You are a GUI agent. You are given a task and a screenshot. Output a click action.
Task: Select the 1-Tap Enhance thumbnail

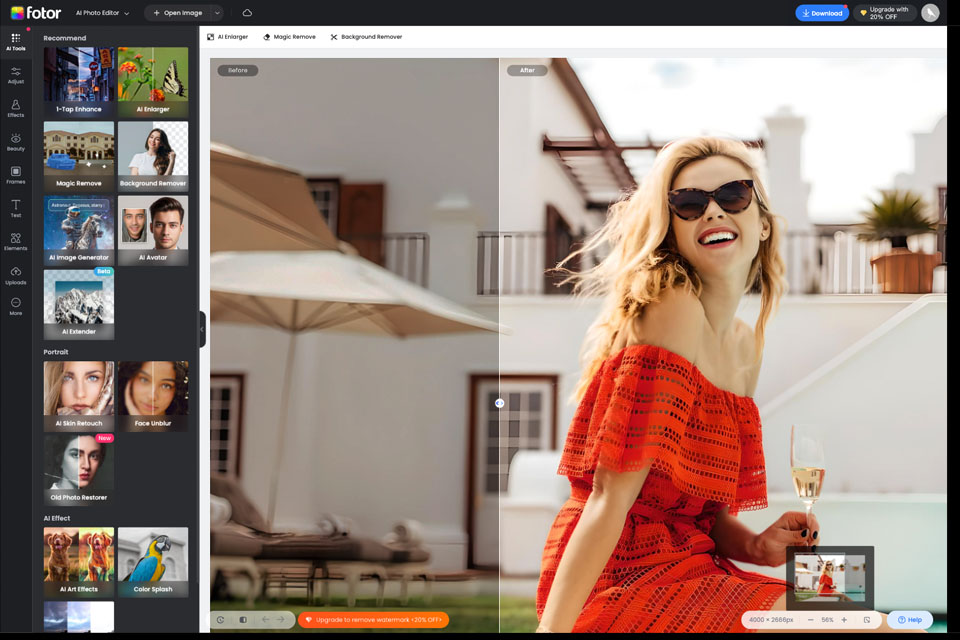point(79,82)
